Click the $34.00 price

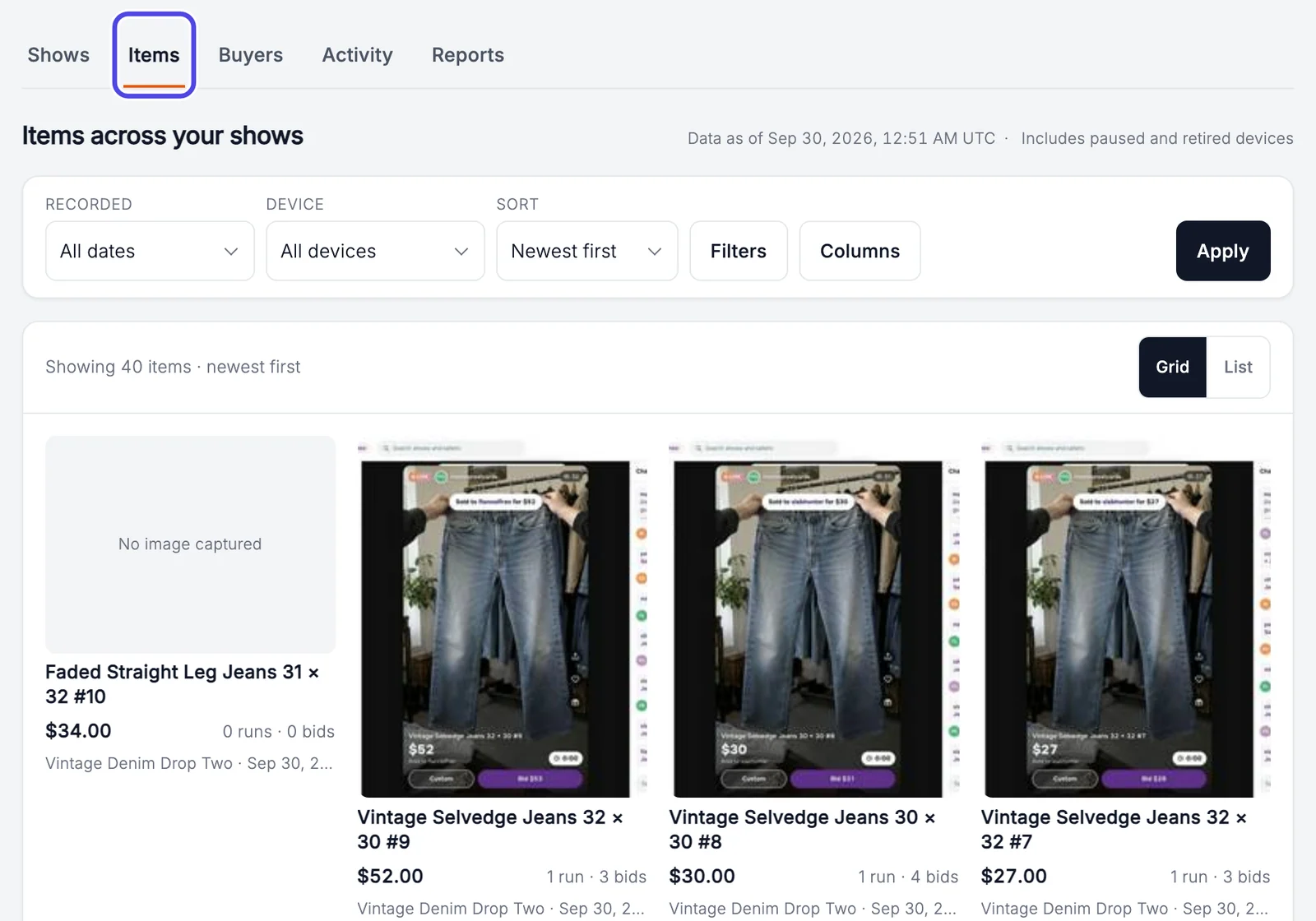(x=78, y=731)
